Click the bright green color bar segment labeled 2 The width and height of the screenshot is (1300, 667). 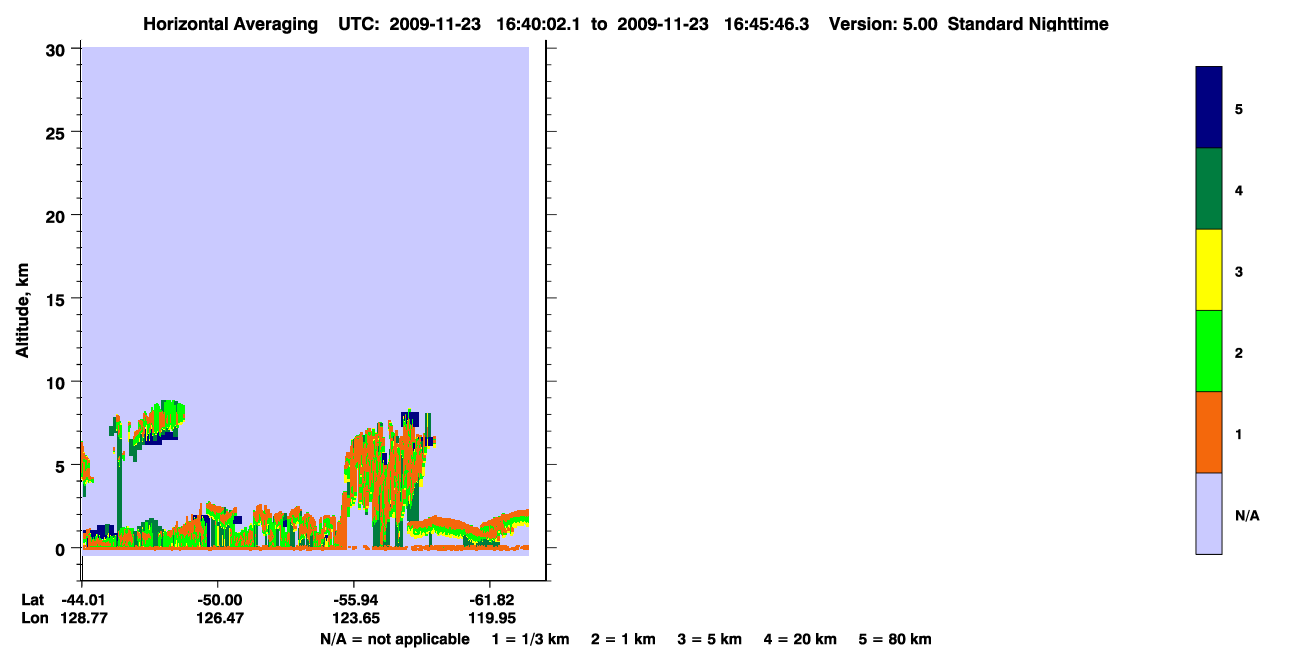point(1209,351)
